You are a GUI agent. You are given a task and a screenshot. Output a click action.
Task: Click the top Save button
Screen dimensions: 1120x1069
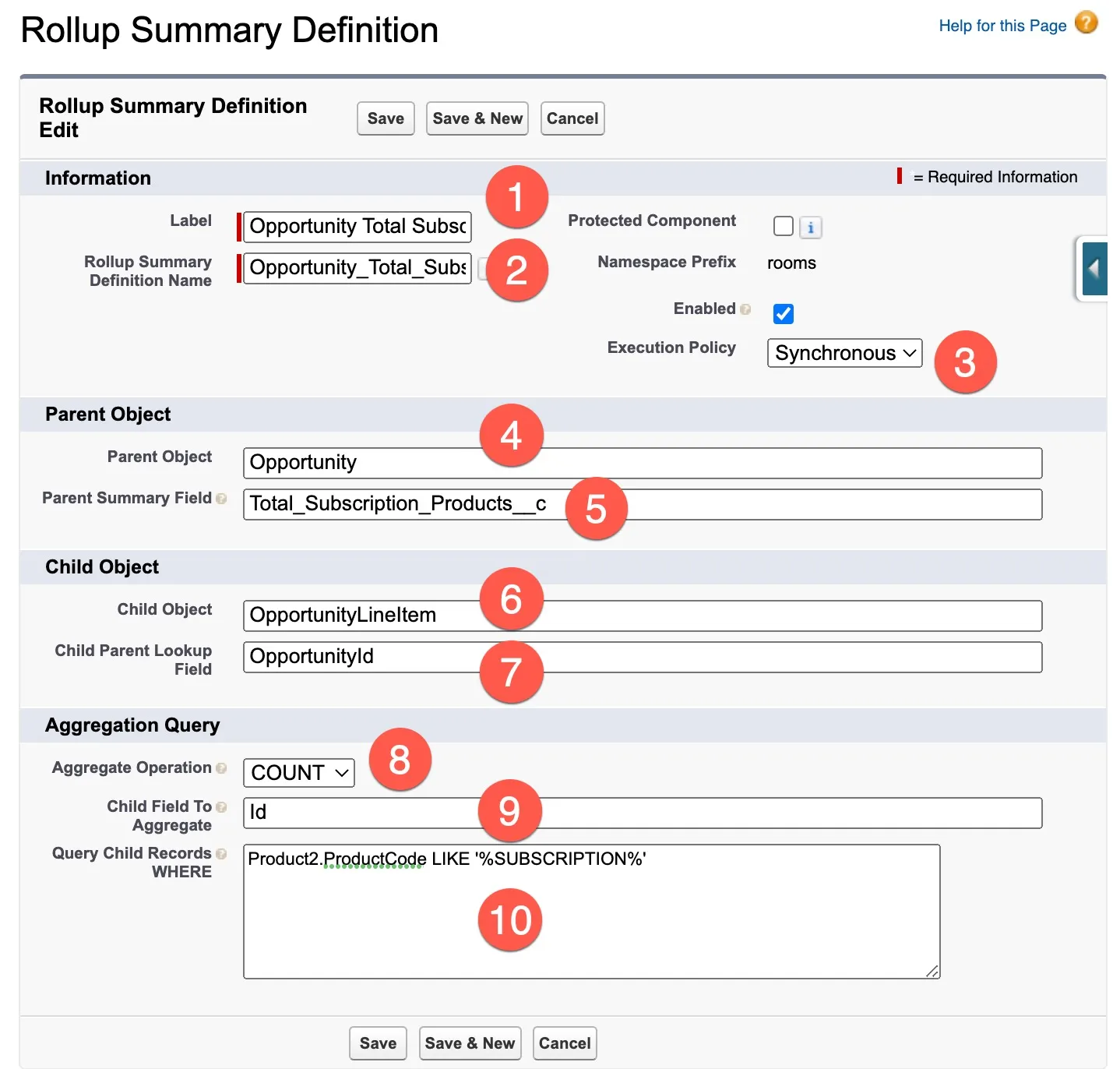386,118
